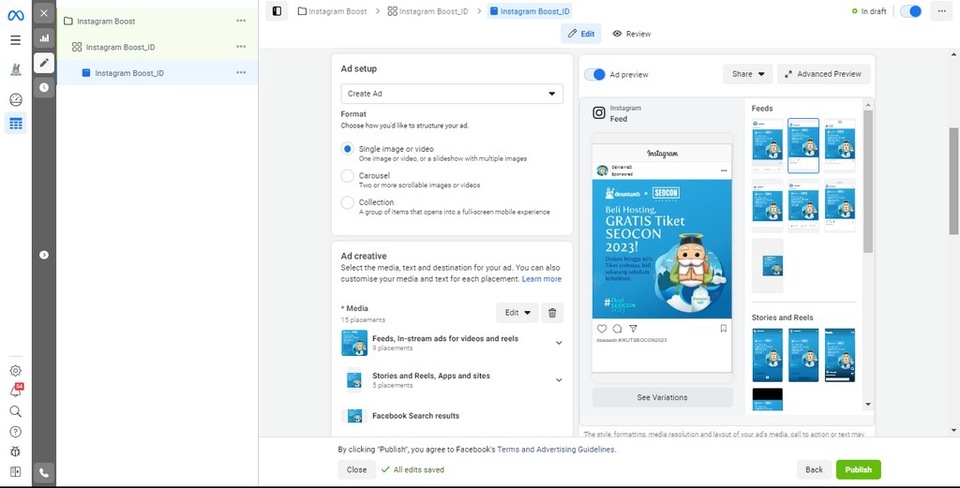Click the All edits saved status
Image resolution: width=960 pixels, height=488 pixels.
[x=413, y=470]
